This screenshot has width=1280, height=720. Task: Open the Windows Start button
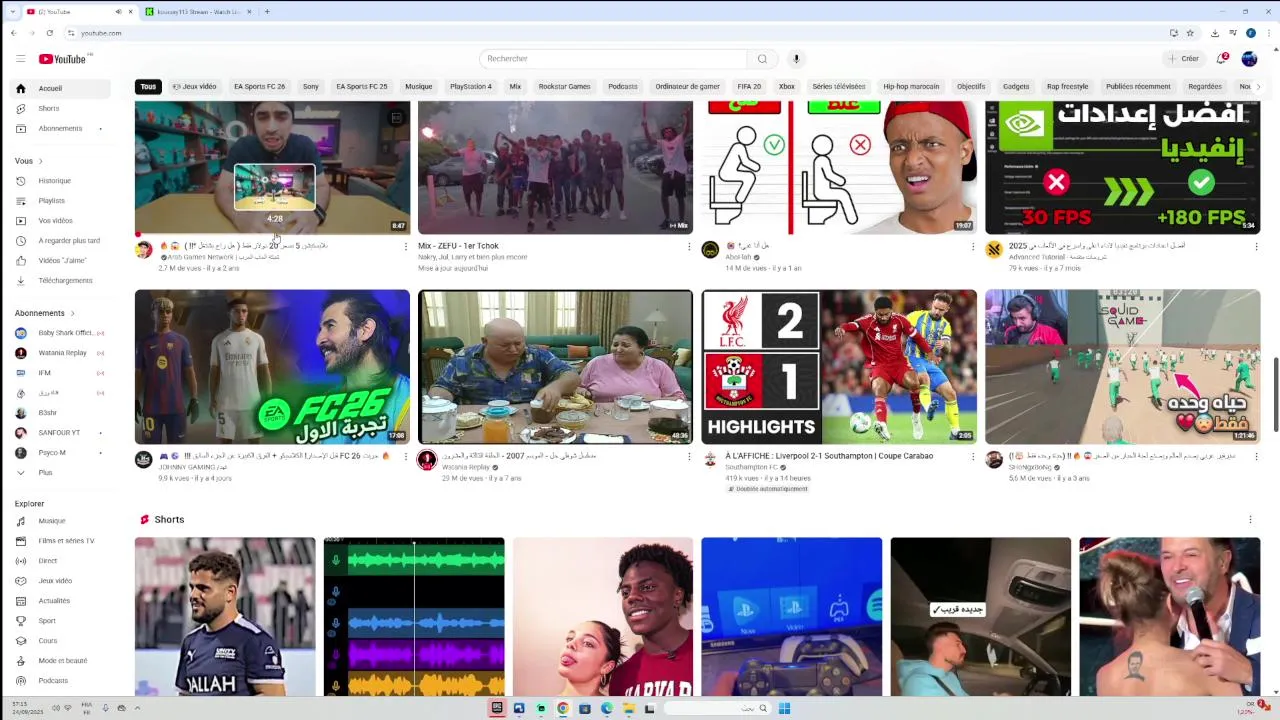point(785,709)
